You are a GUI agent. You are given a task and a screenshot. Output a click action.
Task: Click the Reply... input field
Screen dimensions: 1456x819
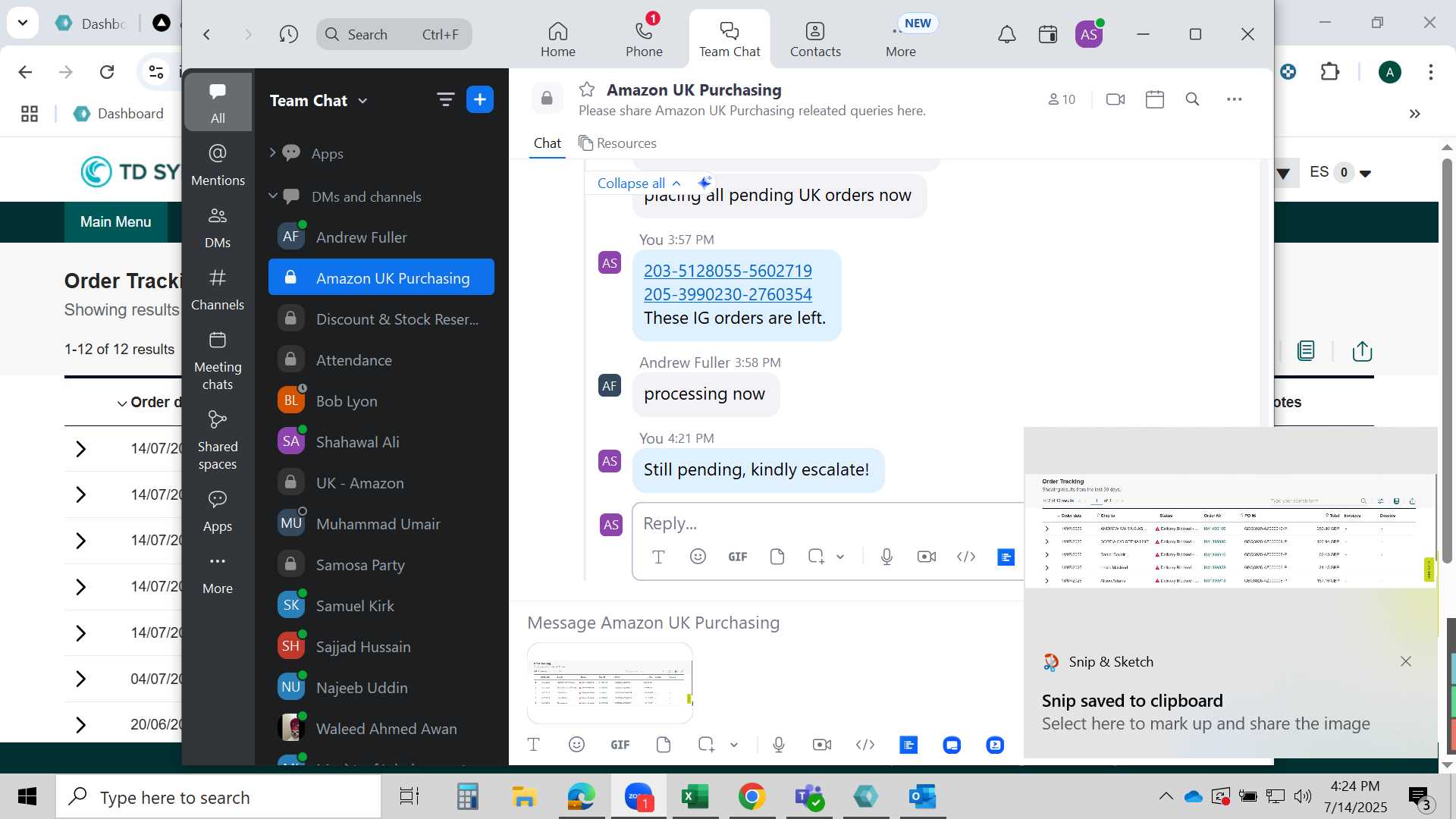[x=827, y=523]
